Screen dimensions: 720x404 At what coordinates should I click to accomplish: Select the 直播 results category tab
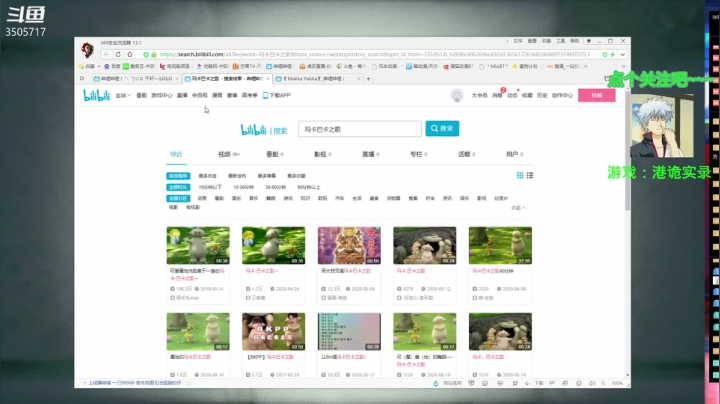pyautogui.click(x=370, y=154)
